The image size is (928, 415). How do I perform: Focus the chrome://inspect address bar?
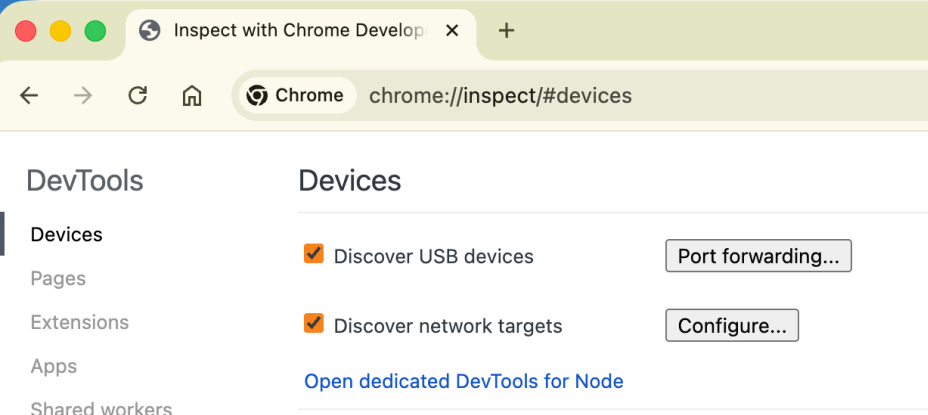(600, 96)
